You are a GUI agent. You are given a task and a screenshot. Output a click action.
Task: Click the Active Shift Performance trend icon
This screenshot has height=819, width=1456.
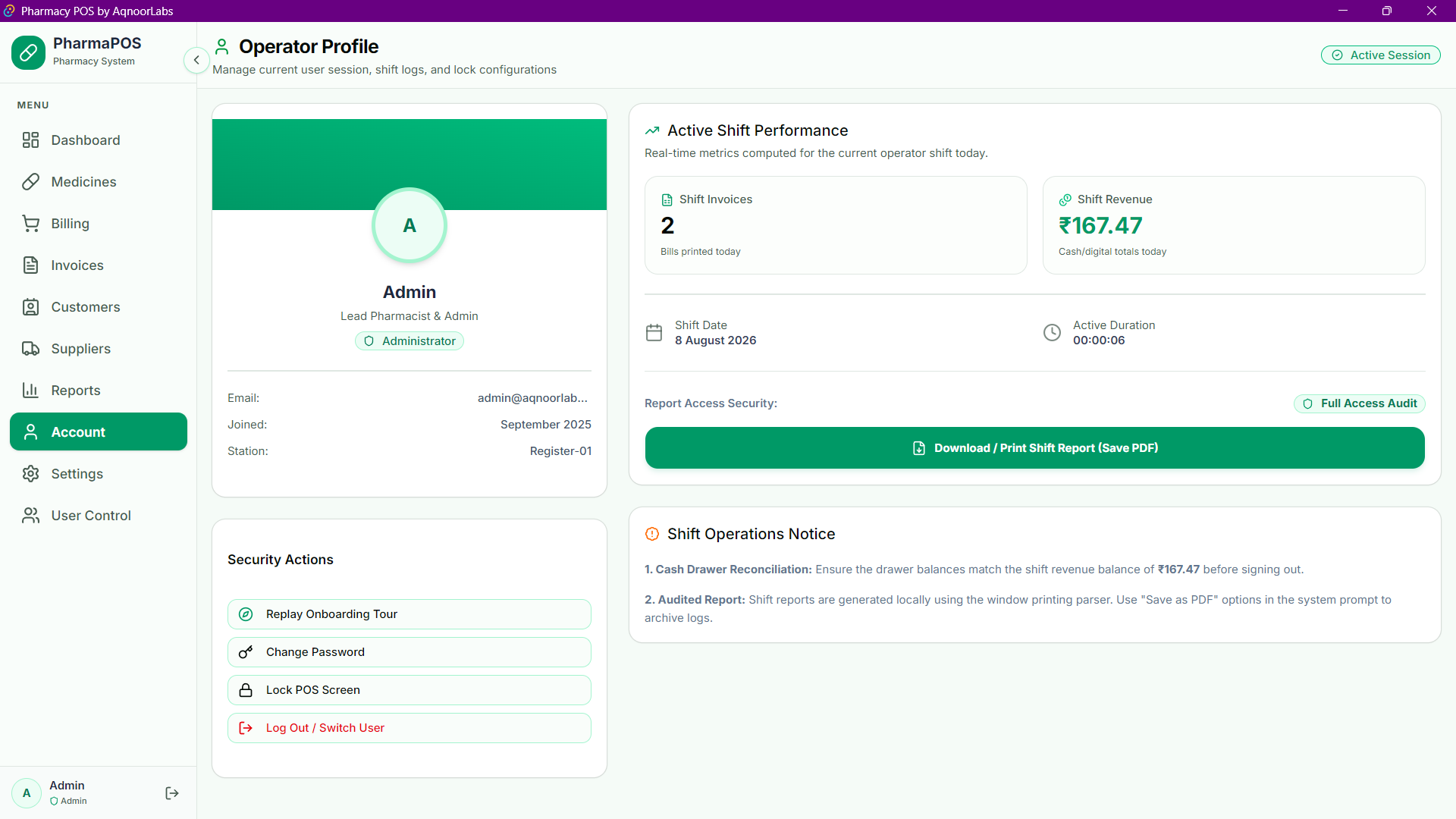tap(652, 130)
